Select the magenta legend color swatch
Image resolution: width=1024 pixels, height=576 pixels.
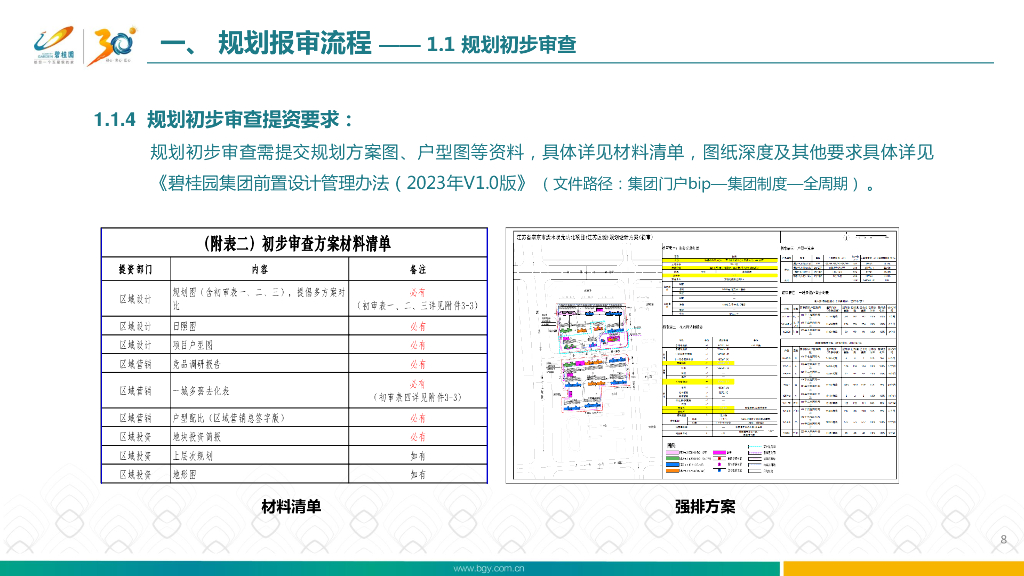[718, 452]
